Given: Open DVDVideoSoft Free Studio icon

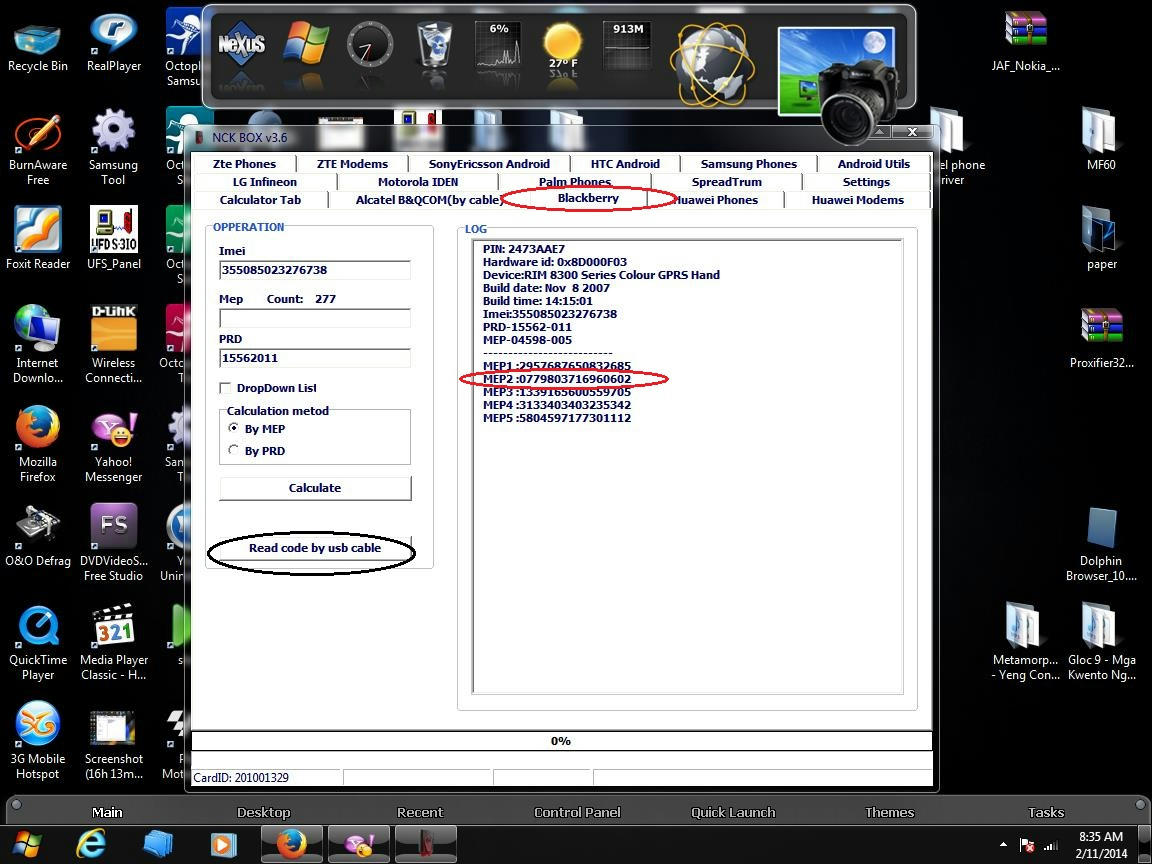Looking at the screenshot, I should pyautogui.click(x=113, y=541).
